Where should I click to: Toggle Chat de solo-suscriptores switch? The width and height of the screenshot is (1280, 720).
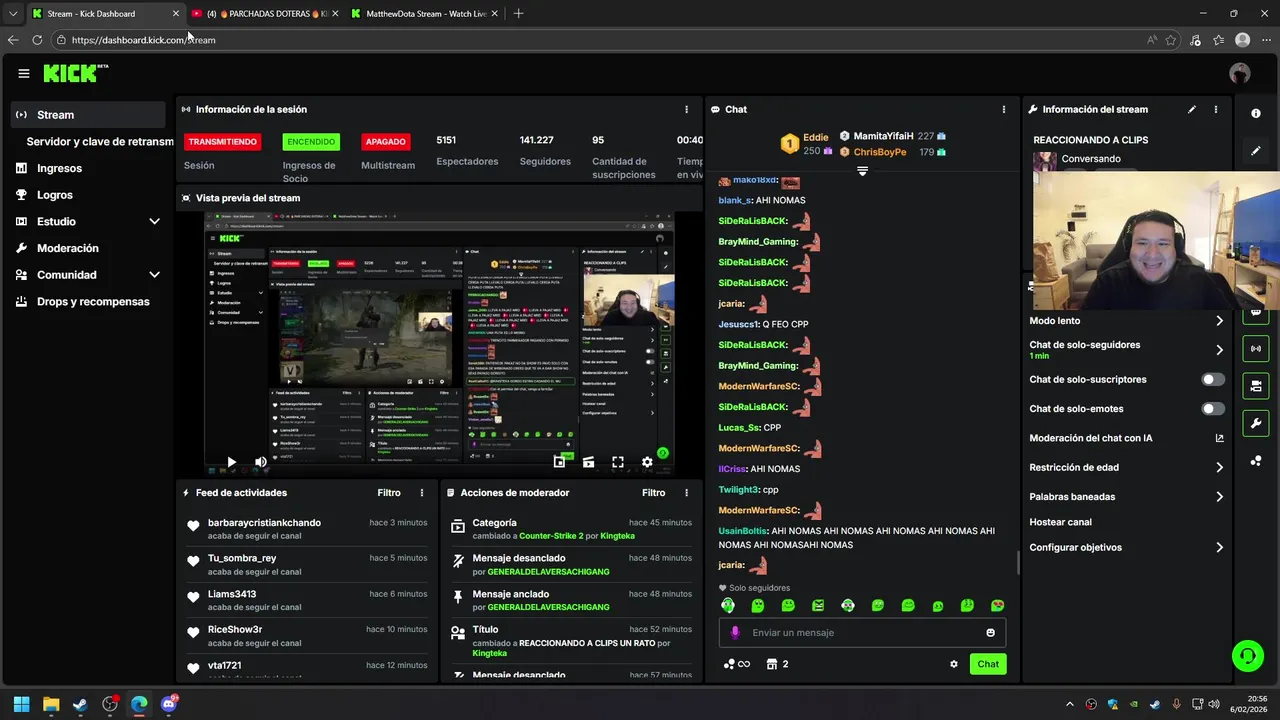click(1213, 380)
